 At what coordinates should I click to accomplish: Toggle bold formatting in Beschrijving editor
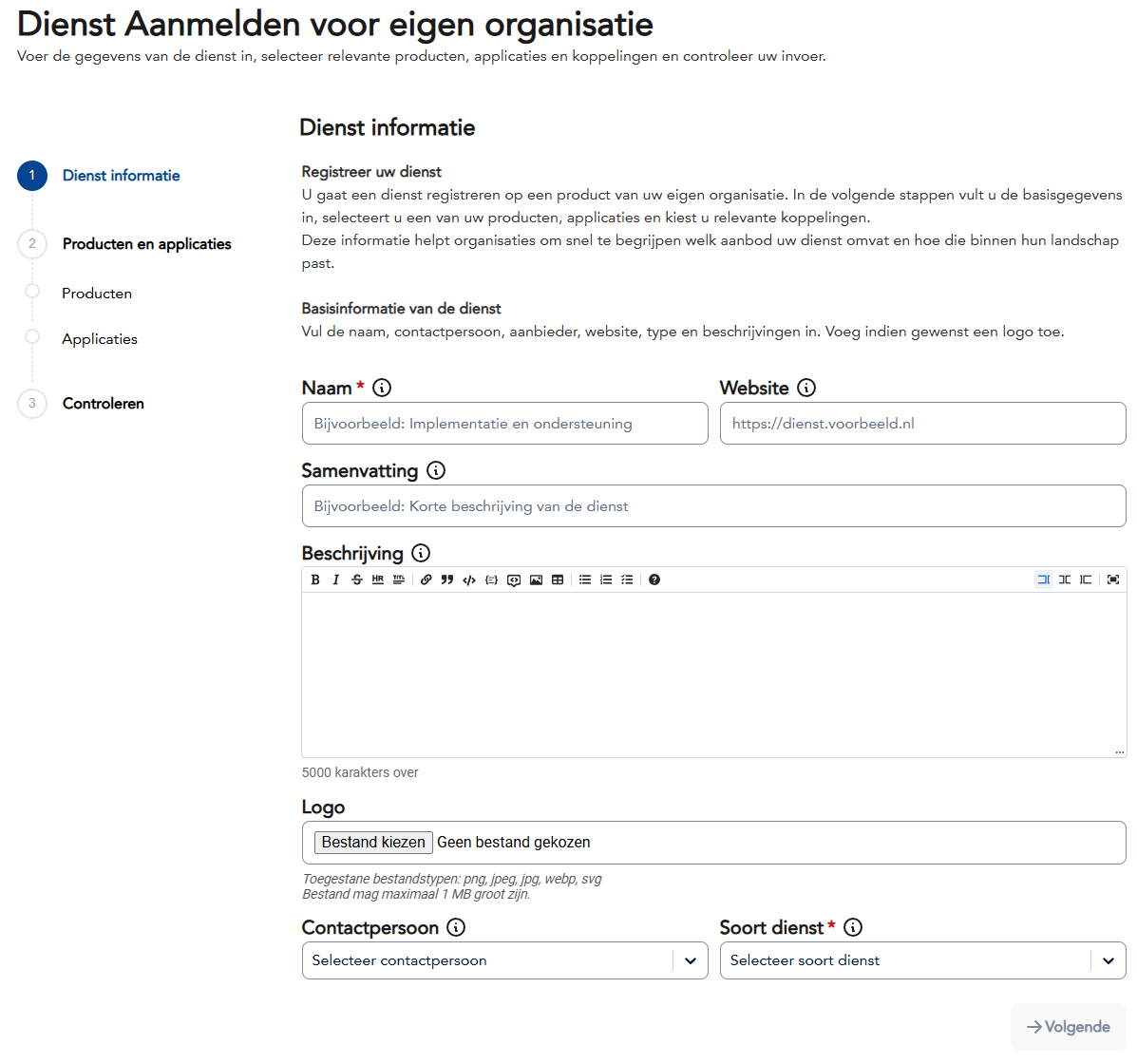[315, 579]
